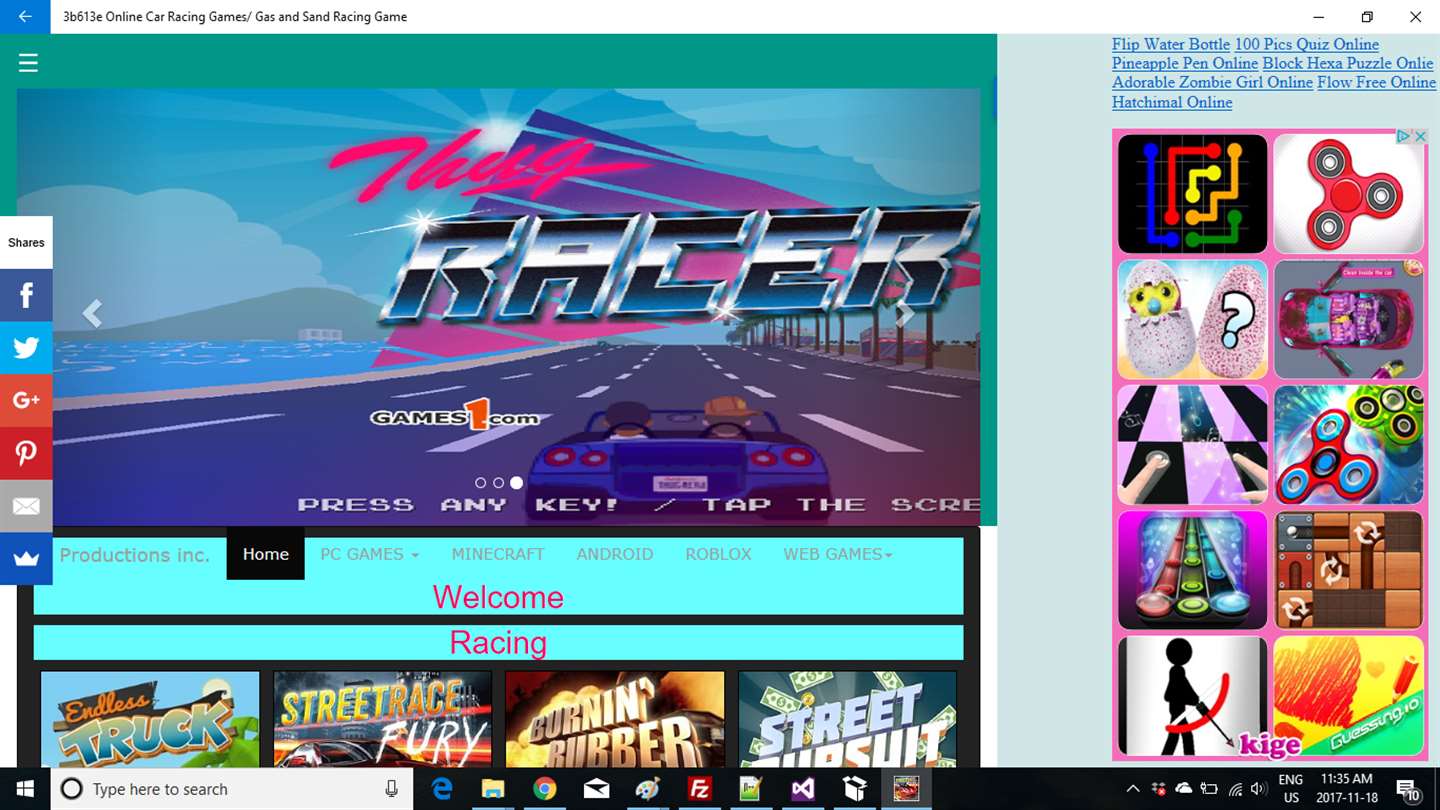Click the Welcome heading
Screen dimensions: 1440x810
[498, 597]
